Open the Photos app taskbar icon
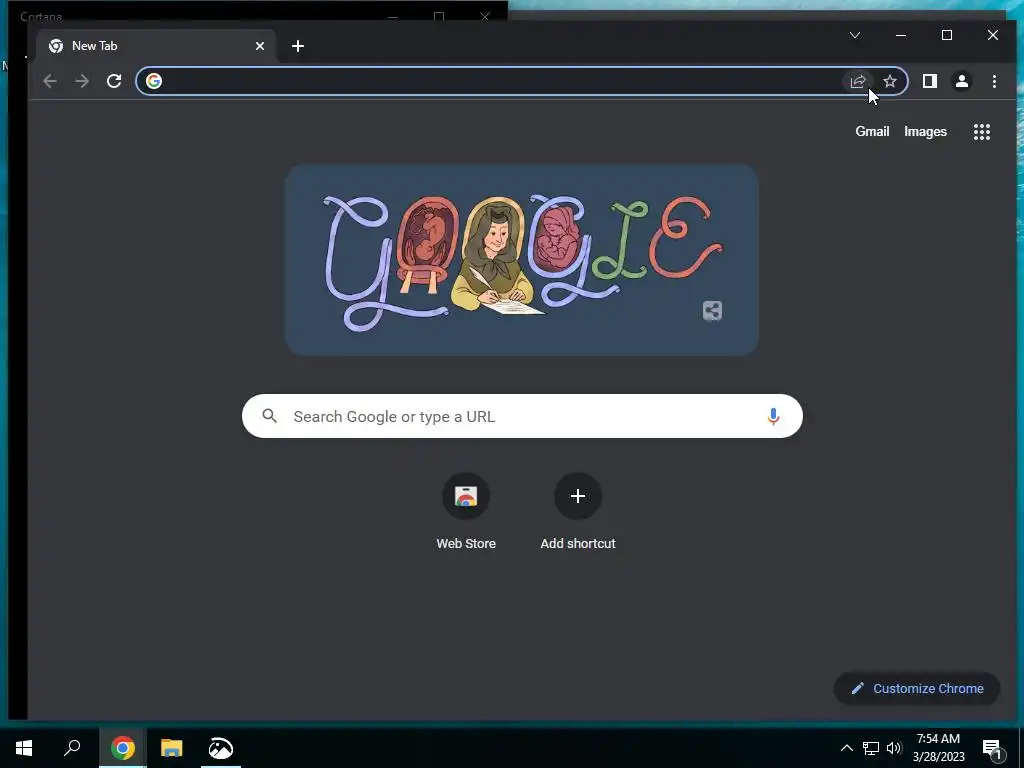Screen dimensions: 1024x768 pyautogui.click(x=220, y=748)
